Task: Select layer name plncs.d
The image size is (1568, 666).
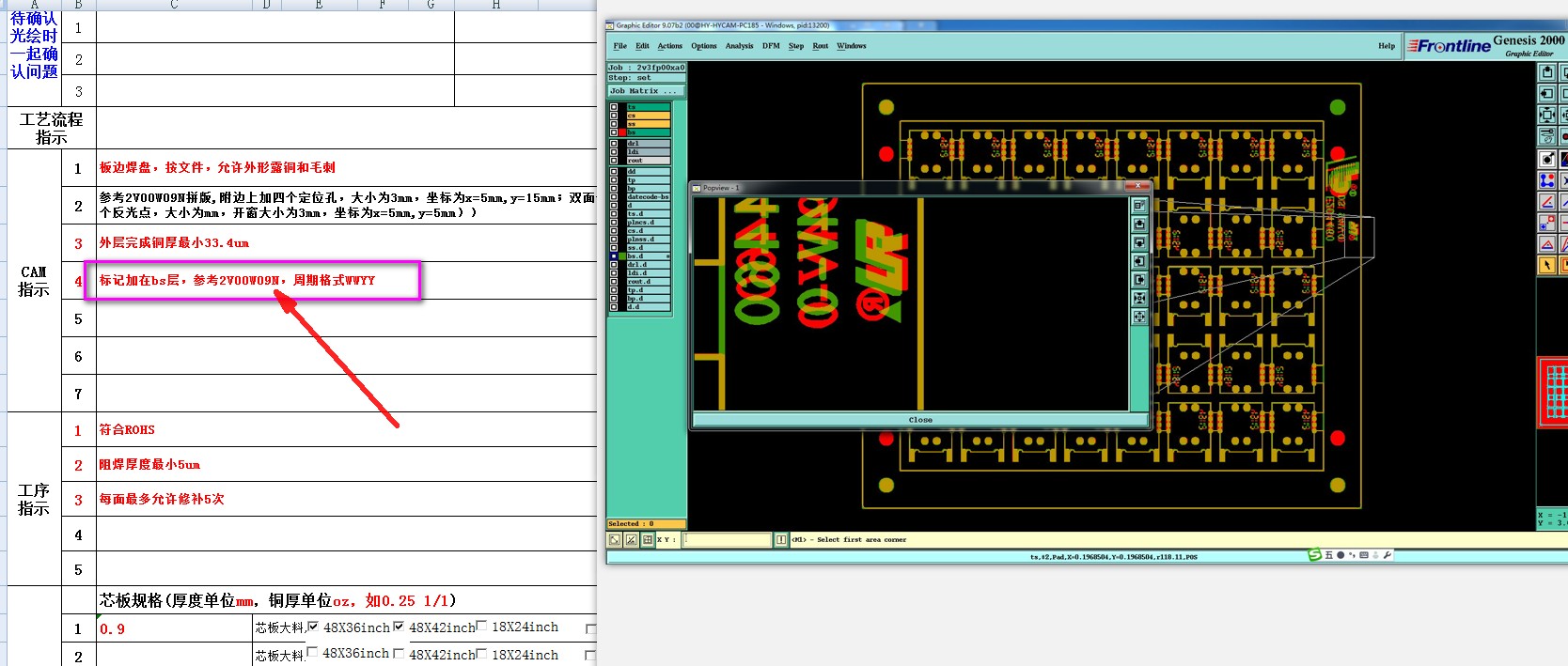Action: click(x=648, y=223)
